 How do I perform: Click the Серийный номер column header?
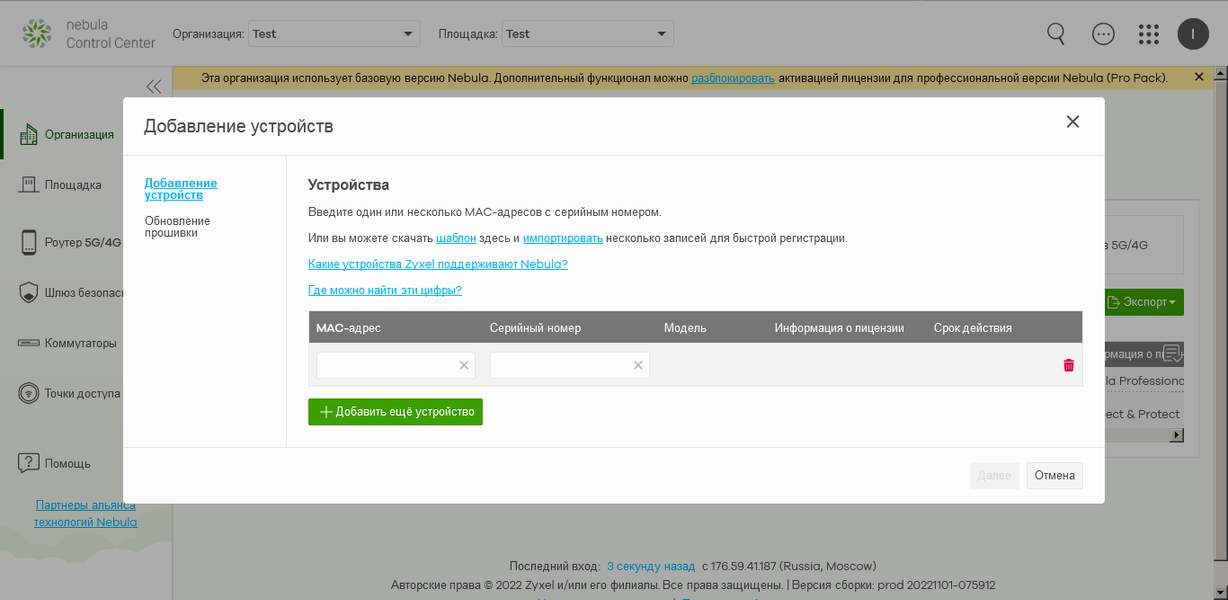pos(535,327)
